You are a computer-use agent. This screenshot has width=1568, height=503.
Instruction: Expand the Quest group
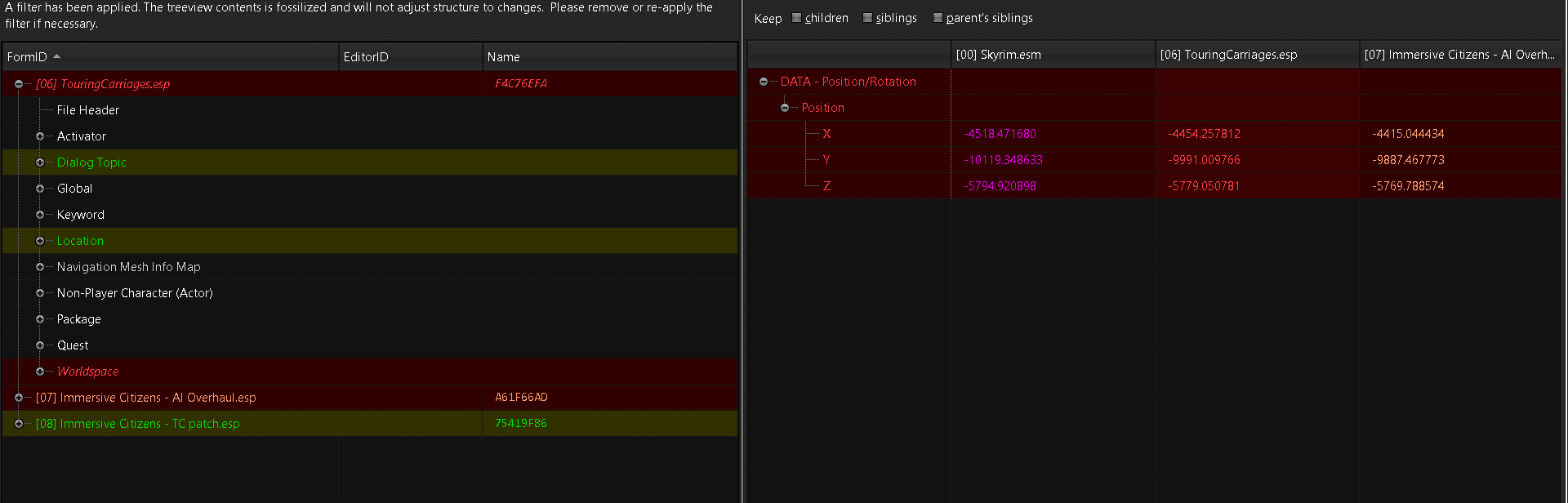[39, 345]
